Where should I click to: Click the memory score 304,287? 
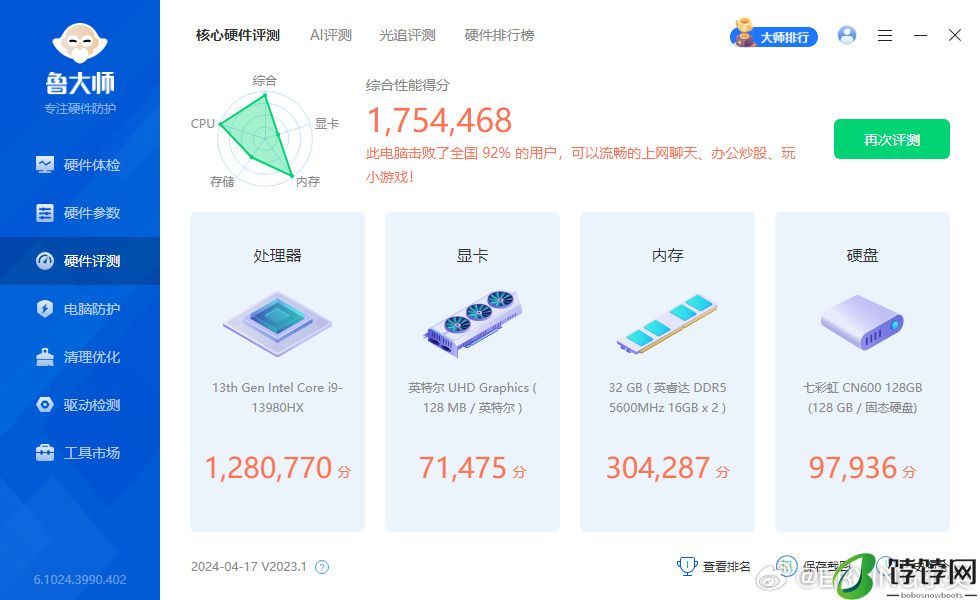click(x=658, y=468)
